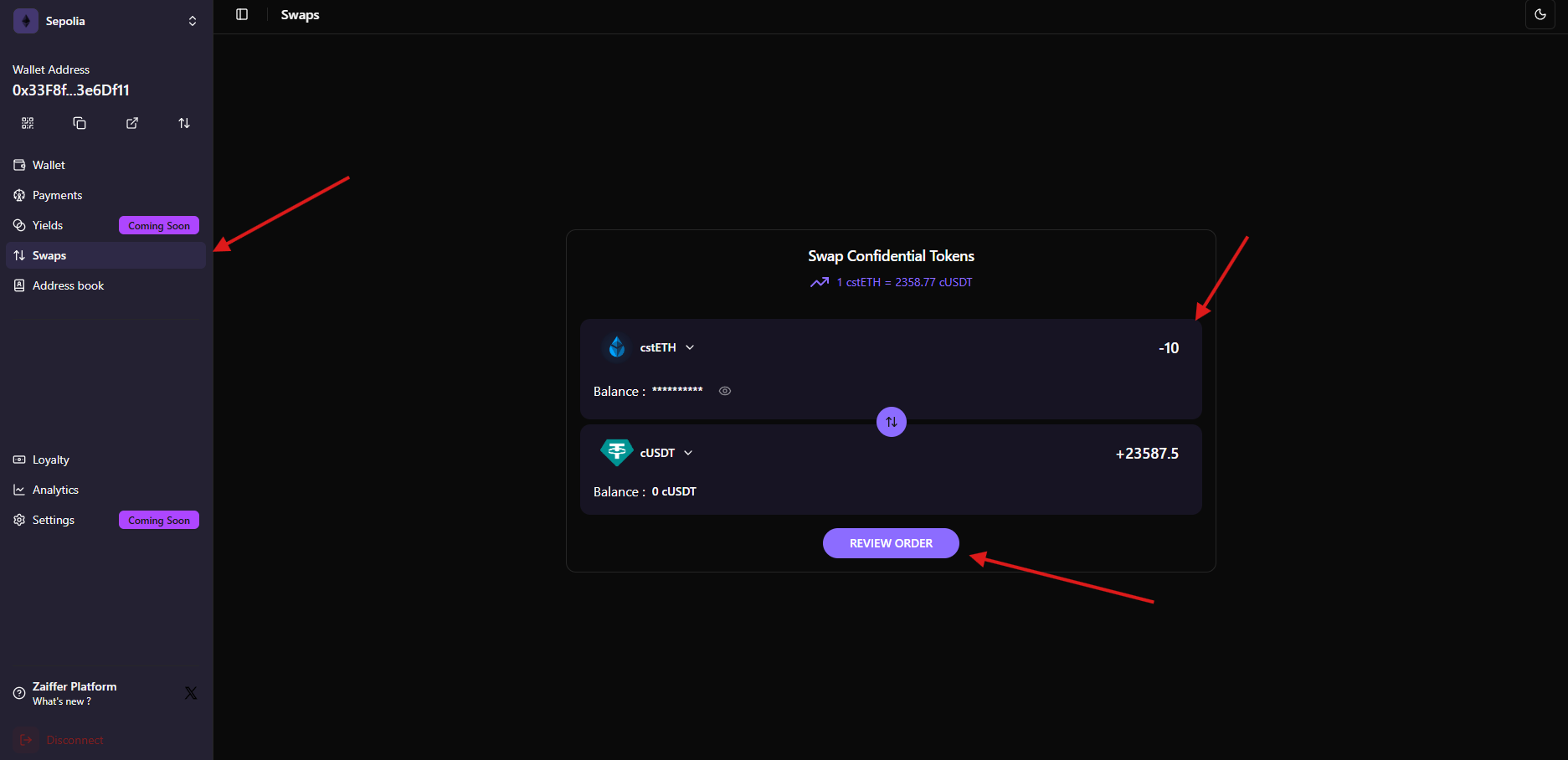Image resolution: width=1568 pixels, height=760 pixels.
Task: Flip the swap token direction
Action: point(891,422)
